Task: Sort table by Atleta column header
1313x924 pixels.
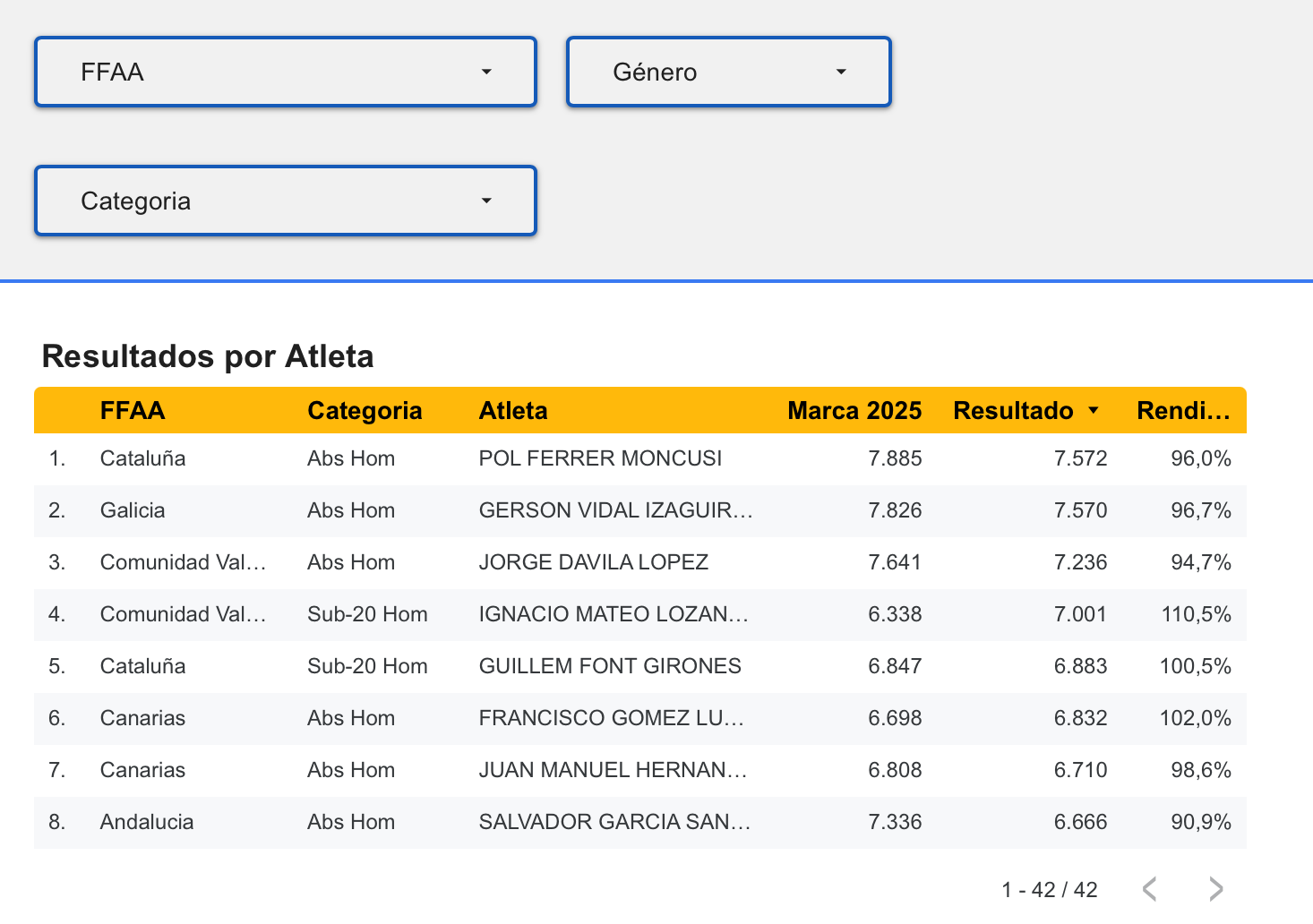Action: click(513, 411)
